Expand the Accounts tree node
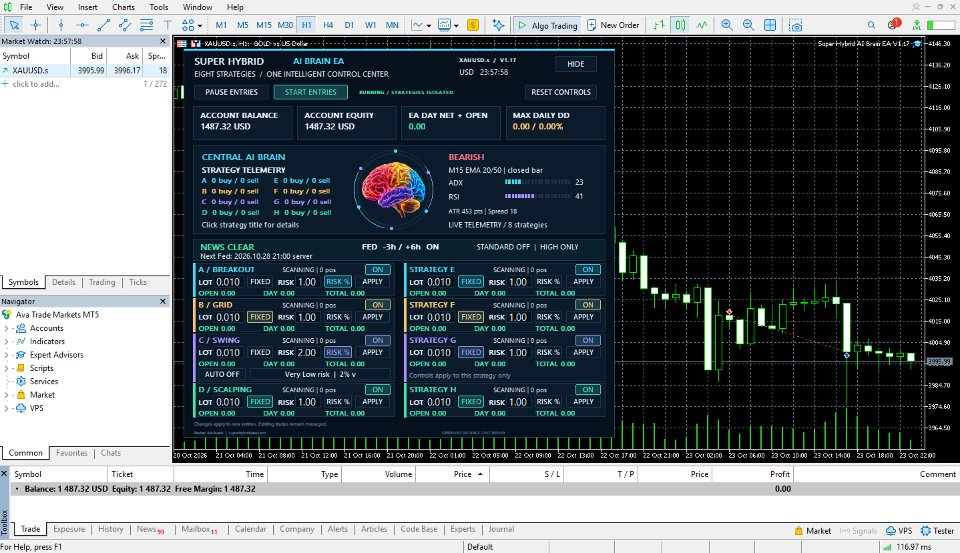The width and height of the screenshot is (960, 553). (x=6, y=328)
